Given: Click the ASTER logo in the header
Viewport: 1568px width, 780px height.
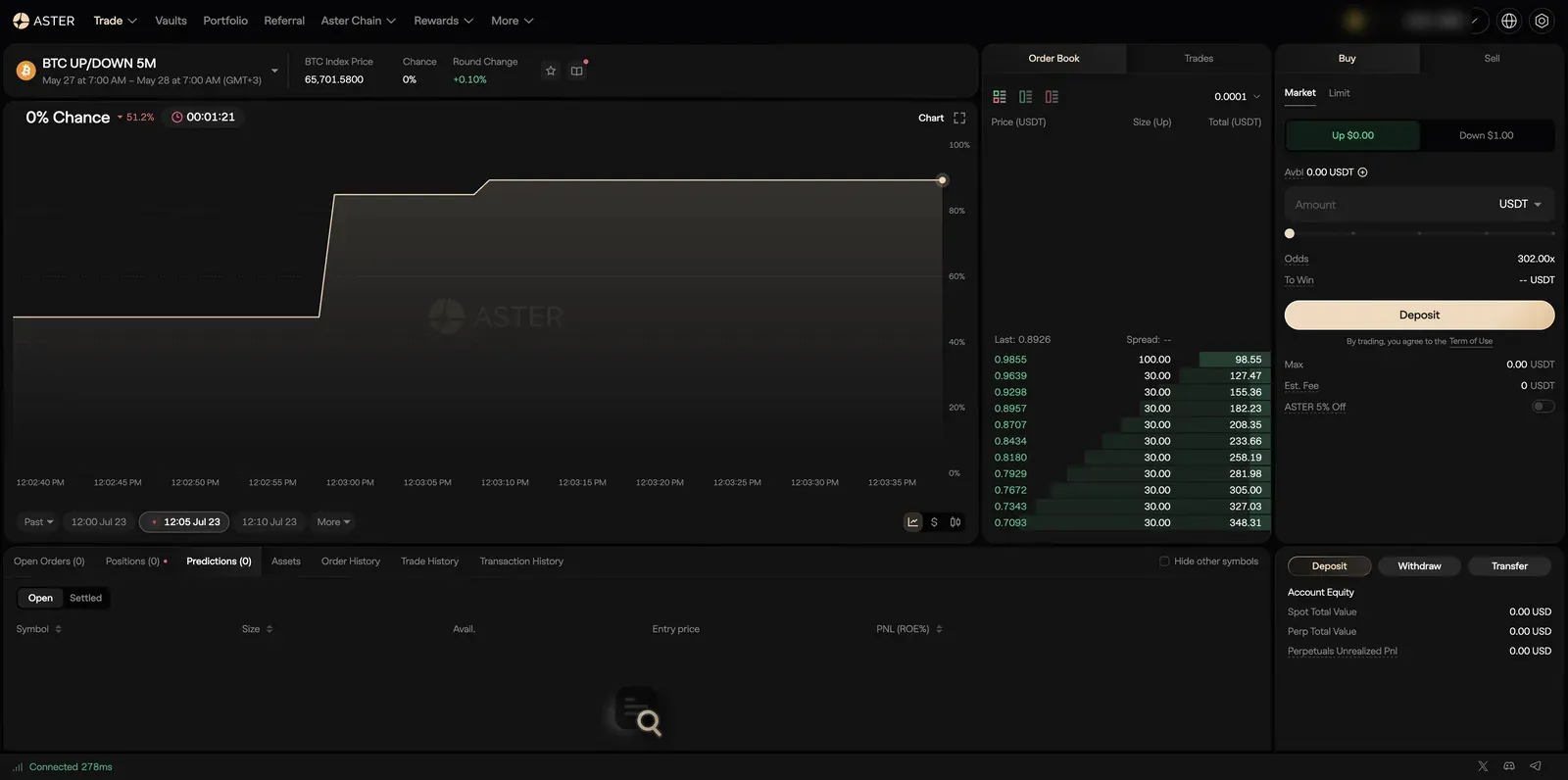Looking at the screenshot, I should [43, 21].
